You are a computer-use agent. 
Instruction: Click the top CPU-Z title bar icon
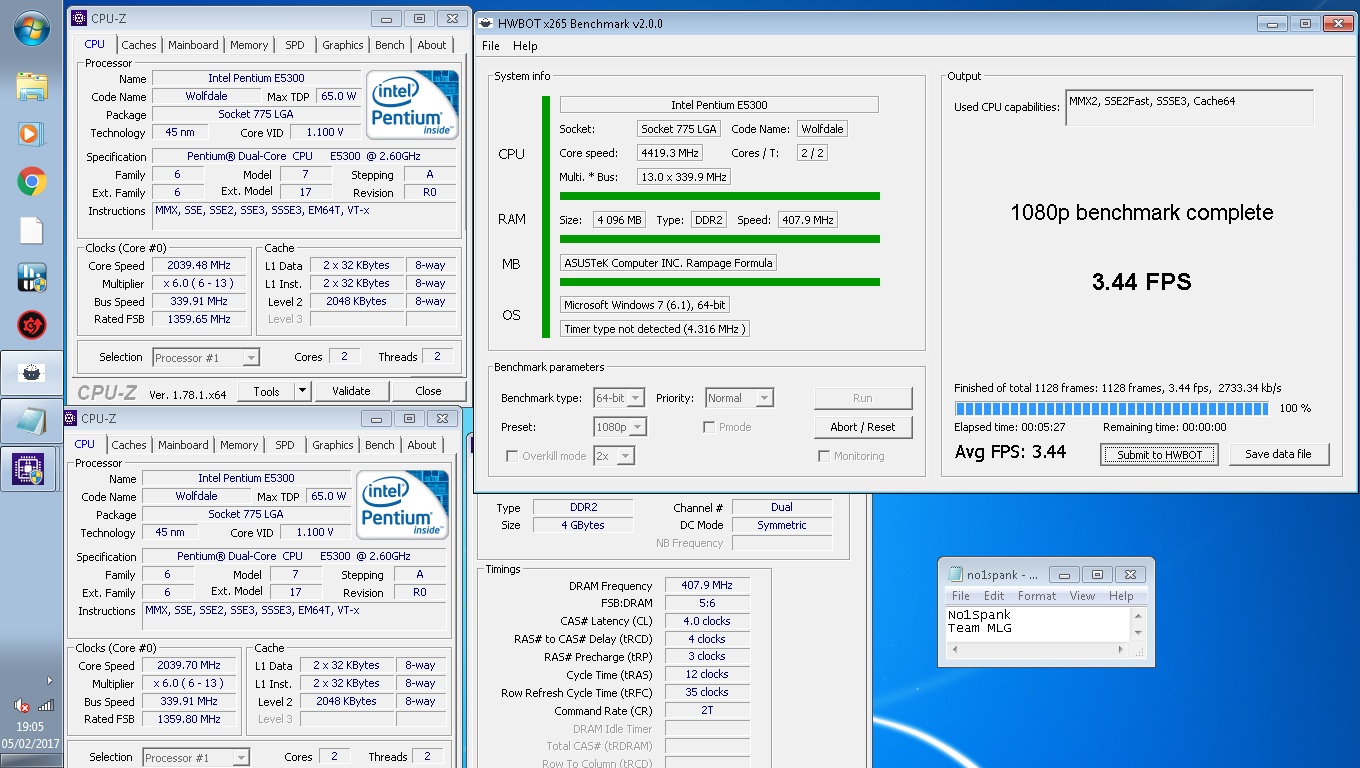point(78,18)
